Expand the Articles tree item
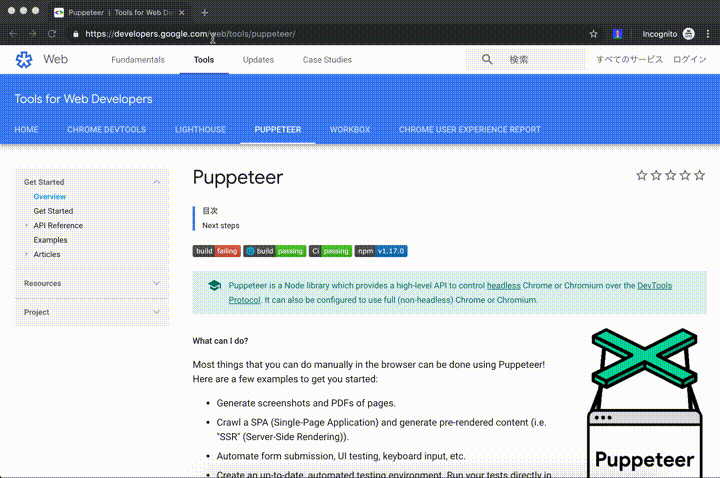The image size is (720, 478). [x=26, y=254]
